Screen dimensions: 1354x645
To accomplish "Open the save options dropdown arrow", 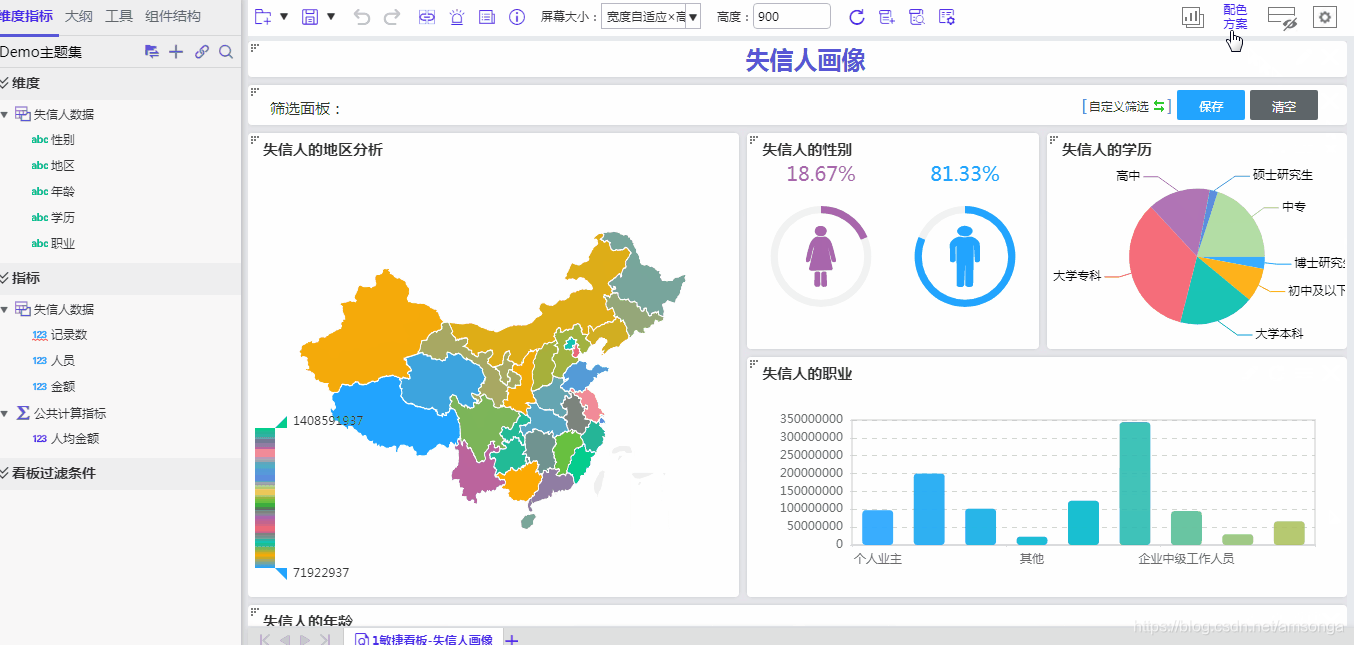I will pos(331,17).
